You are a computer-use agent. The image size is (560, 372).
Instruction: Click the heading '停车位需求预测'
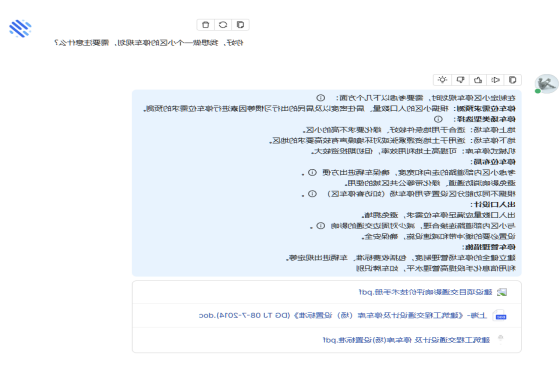point(486,109)
